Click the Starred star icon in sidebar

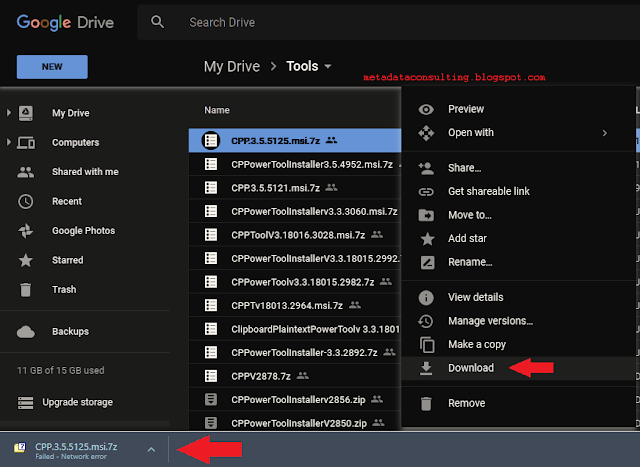[26, 260]
